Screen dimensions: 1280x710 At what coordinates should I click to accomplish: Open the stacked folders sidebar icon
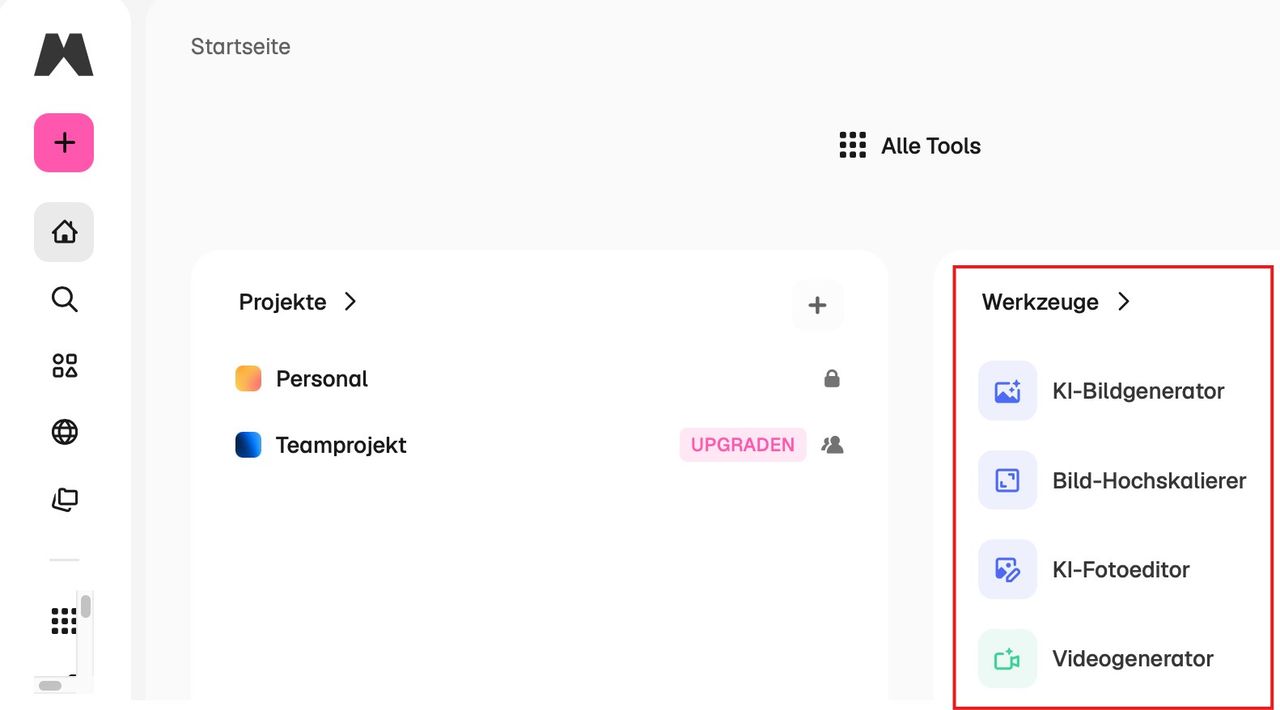point(64,499)
